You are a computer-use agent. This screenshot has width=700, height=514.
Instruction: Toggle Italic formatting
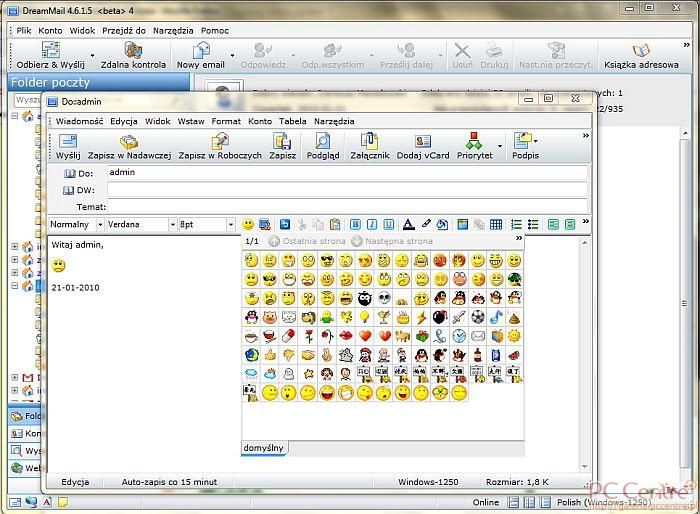pos(372,224)
